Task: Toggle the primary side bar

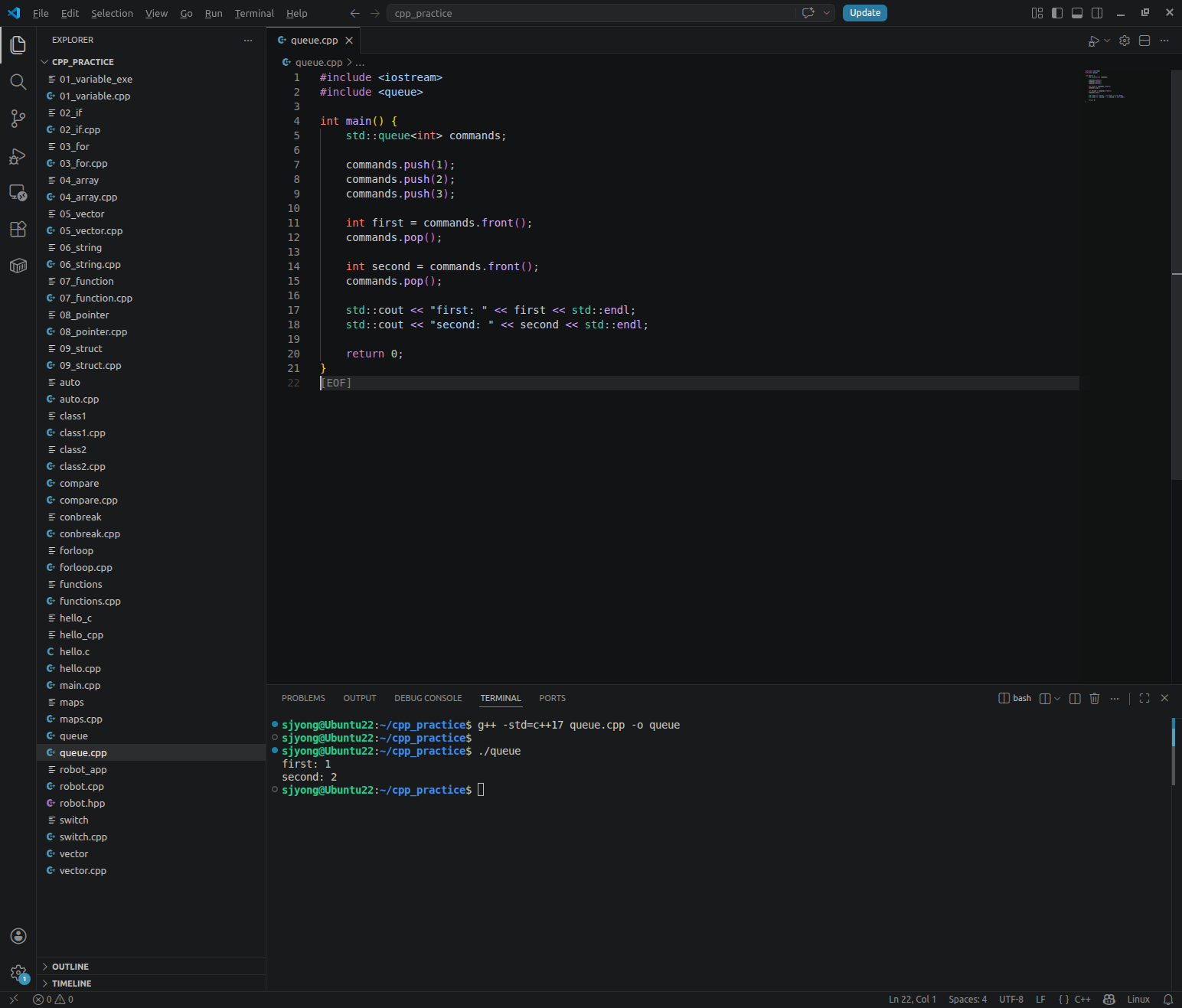Action: [1057, 13]
